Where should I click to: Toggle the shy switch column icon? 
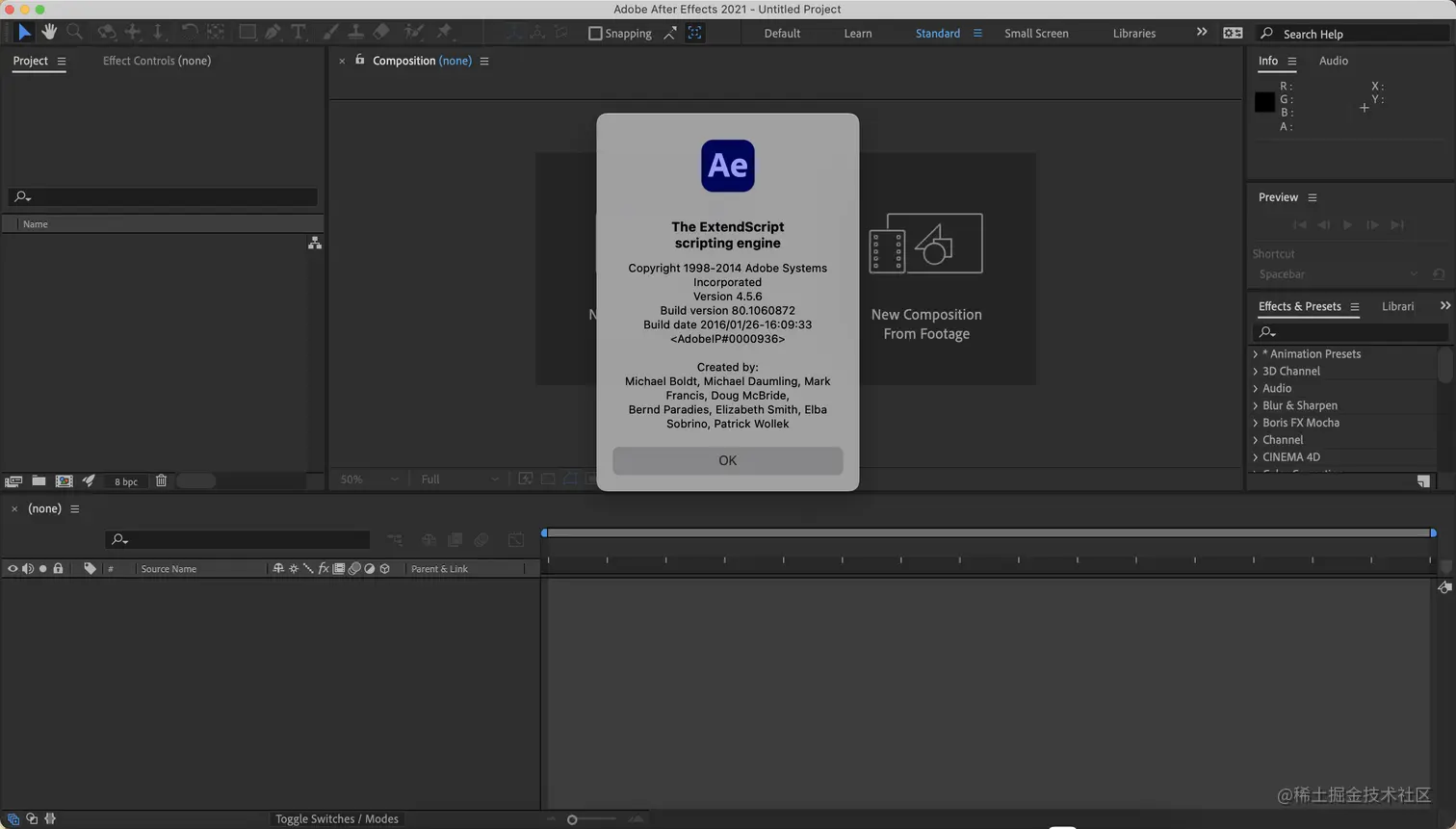click(278, 568)
